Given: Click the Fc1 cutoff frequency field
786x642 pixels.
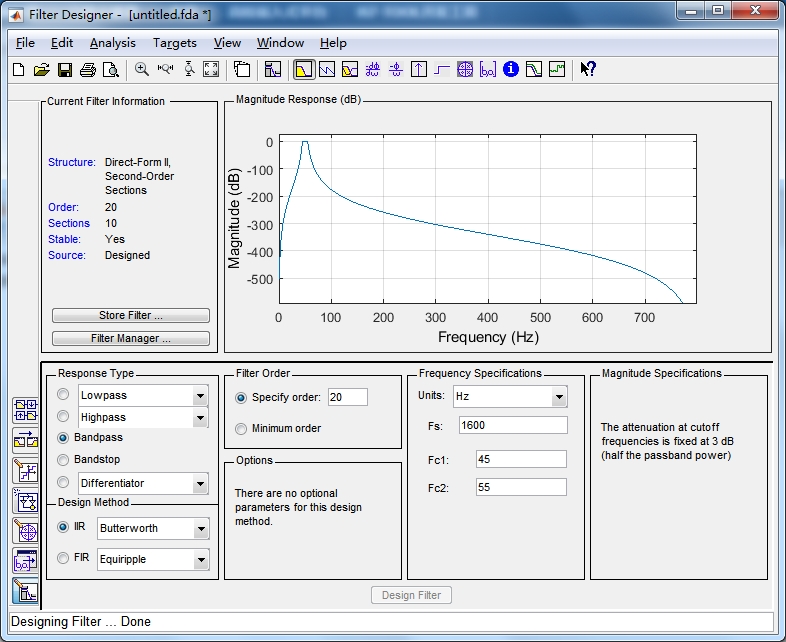Looking at the screenshot, I should 521,460.
